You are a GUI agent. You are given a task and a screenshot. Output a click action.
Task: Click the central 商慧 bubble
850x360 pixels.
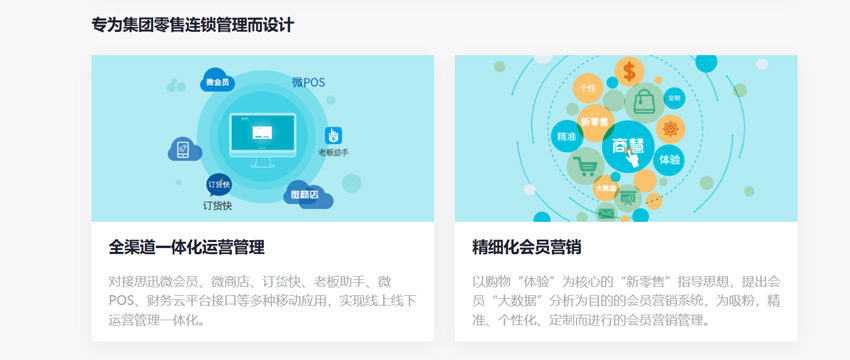click(x=628, y=146)
